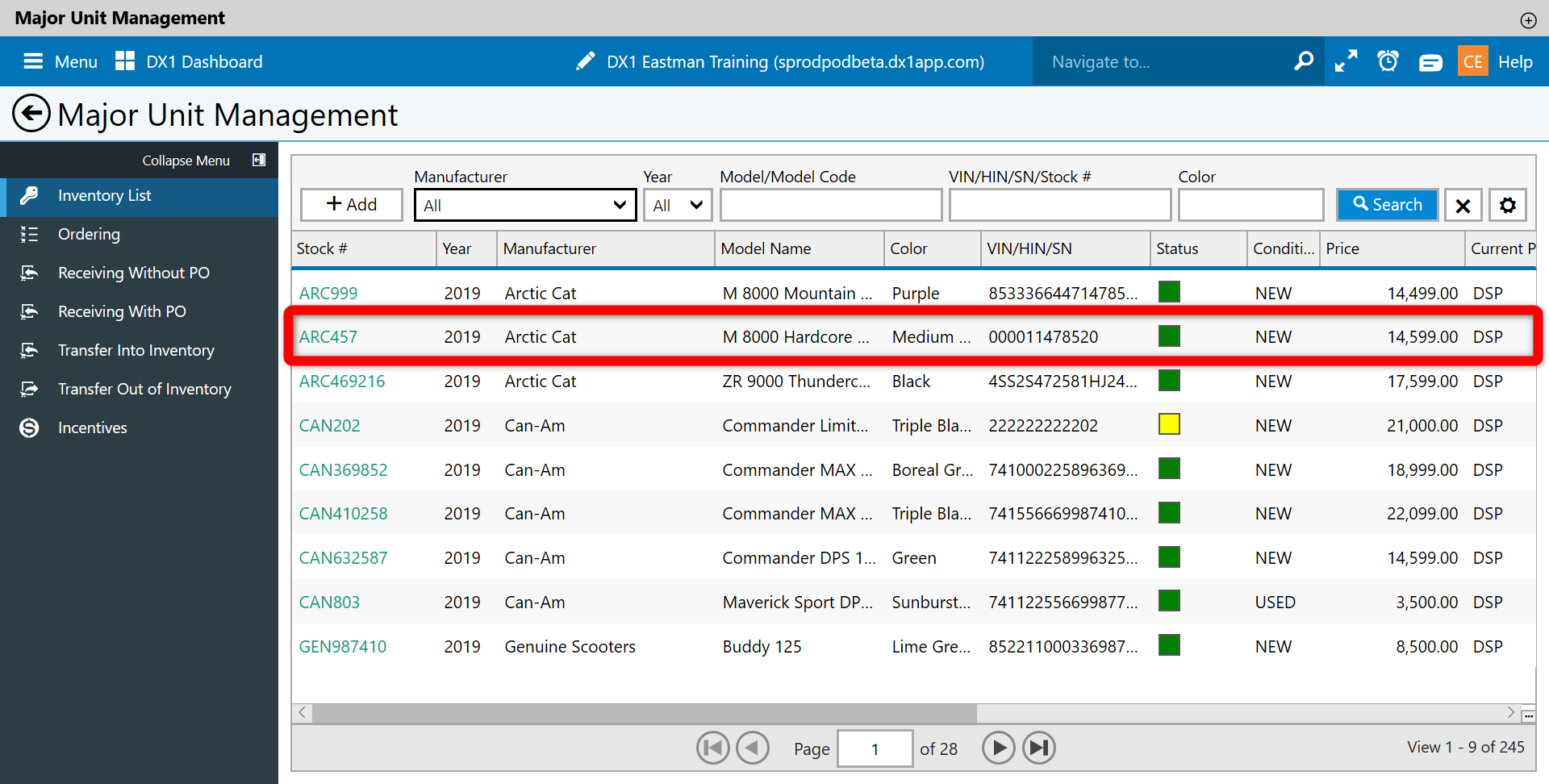Click the Add unit button
1549x784 pixels.
pos(352,205)
